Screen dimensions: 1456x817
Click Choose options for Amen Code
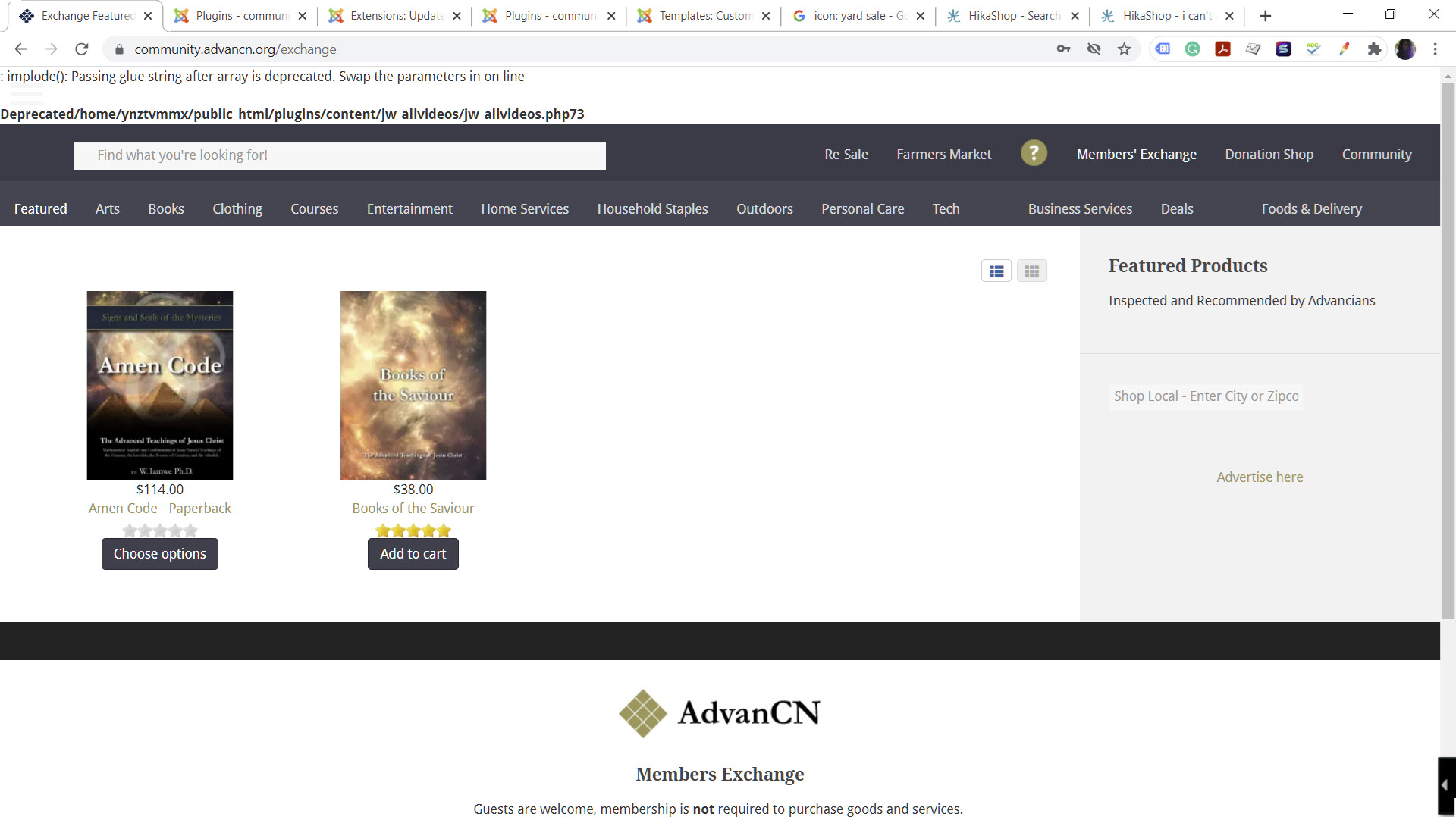160,554
